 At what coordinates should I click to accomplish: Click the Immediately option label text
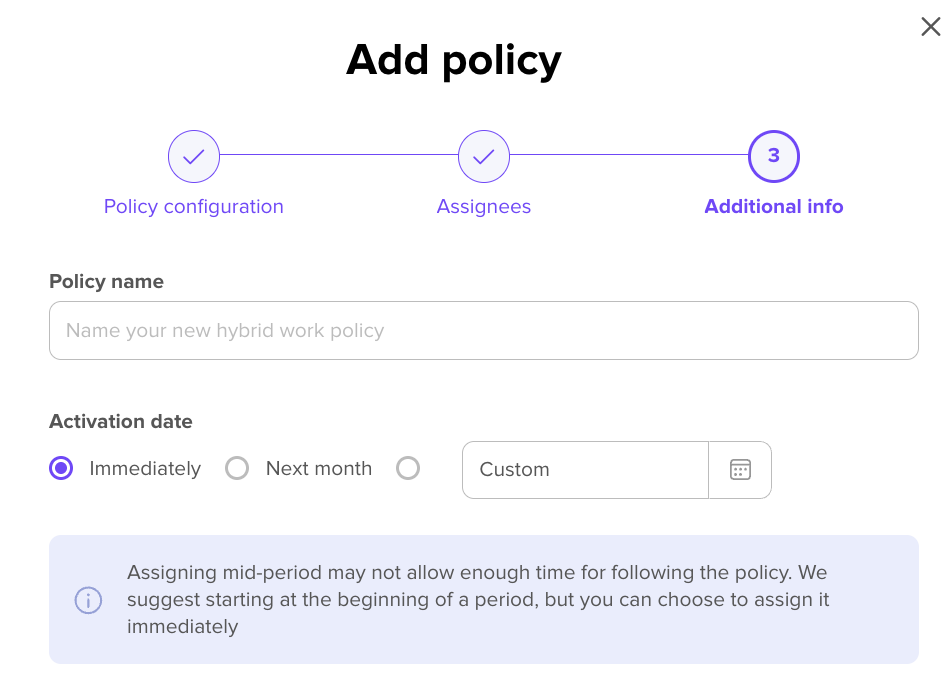pos(145,468)
